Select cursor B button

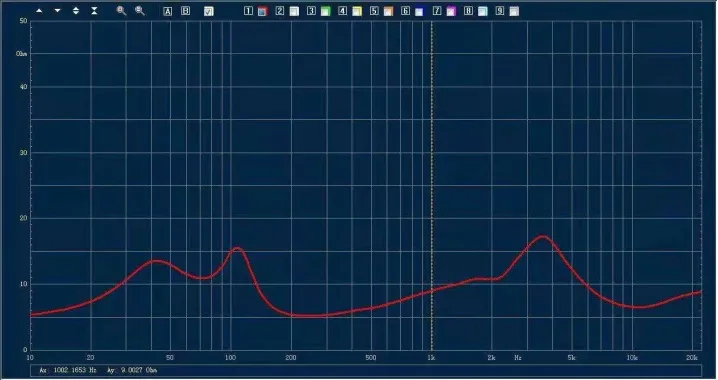pyautogui.click(x=185, y=11)
